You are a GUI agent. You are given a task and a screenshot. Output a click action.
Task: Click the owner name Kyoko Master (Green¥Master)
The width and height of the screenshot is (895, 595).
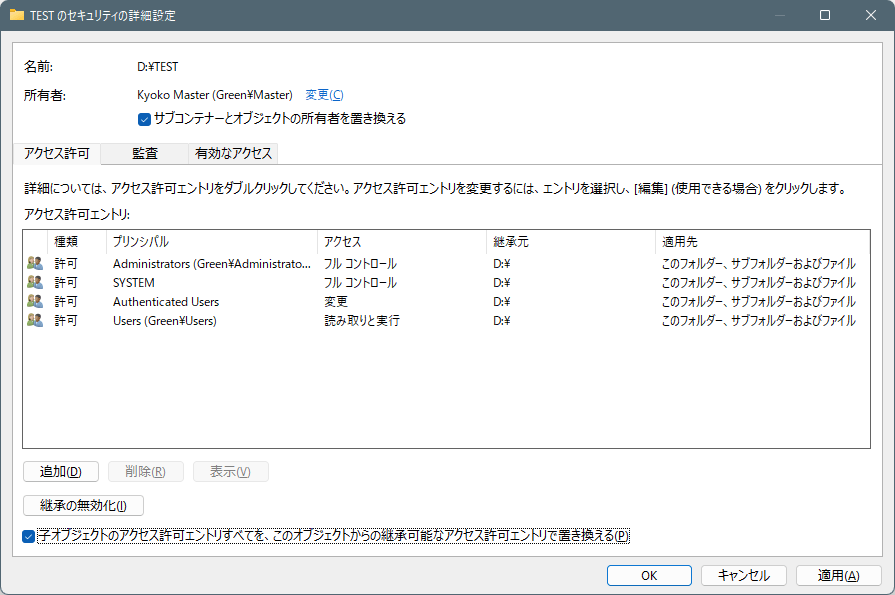(215, 95)
